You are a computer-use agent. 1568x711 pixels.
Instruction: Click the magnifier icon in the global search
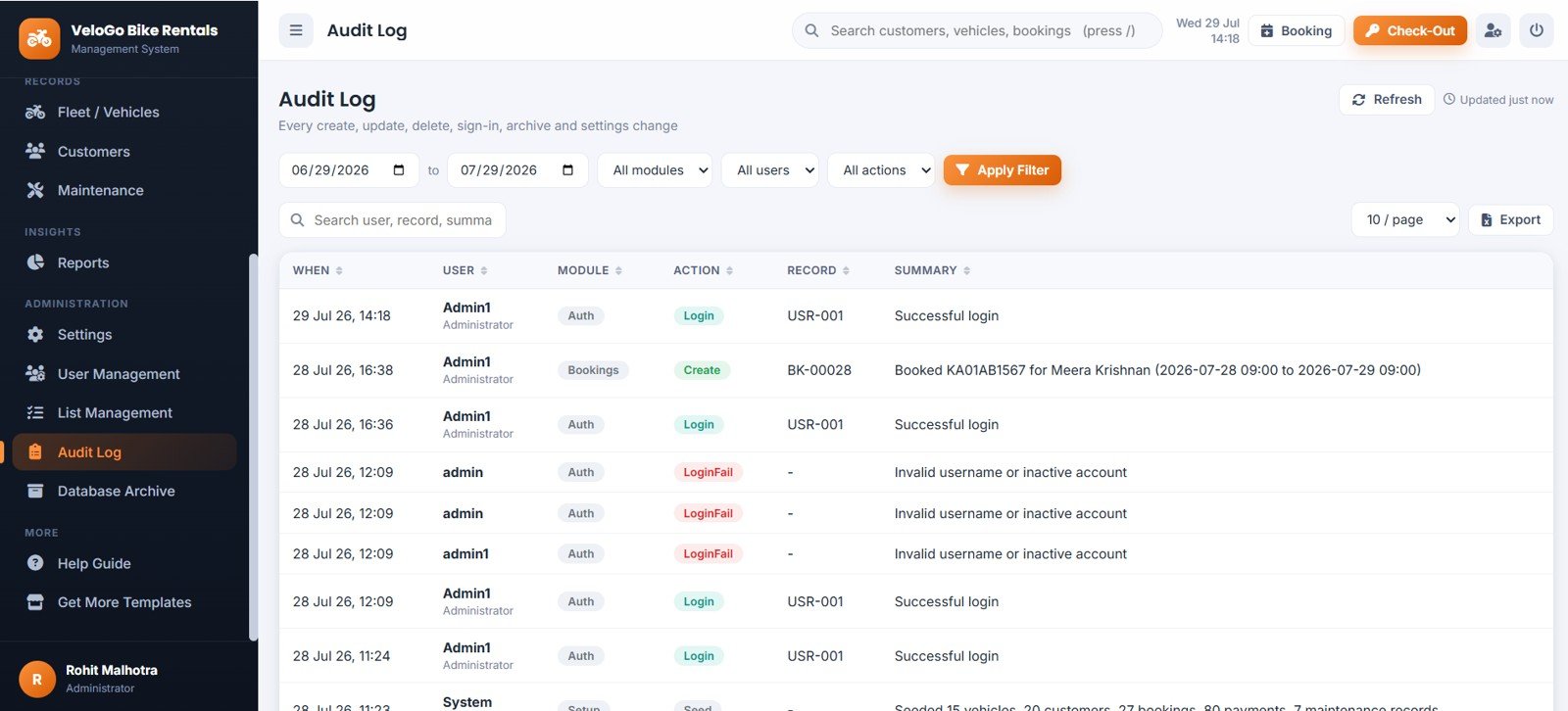[x=811, y=30]
